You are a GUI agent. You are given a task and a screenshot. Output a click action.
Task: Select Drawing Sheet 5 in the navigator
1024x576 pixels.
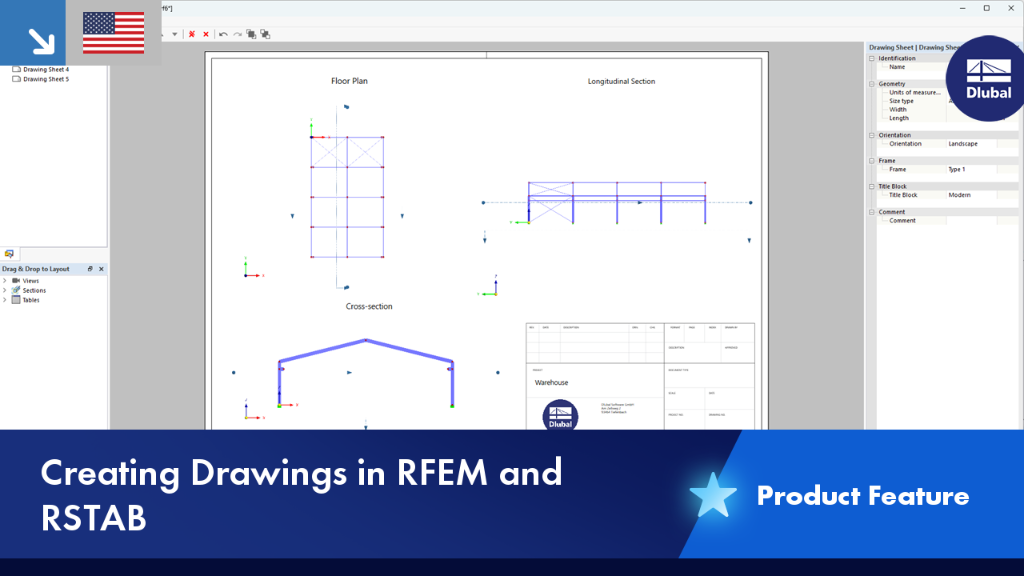click(46, 79)
